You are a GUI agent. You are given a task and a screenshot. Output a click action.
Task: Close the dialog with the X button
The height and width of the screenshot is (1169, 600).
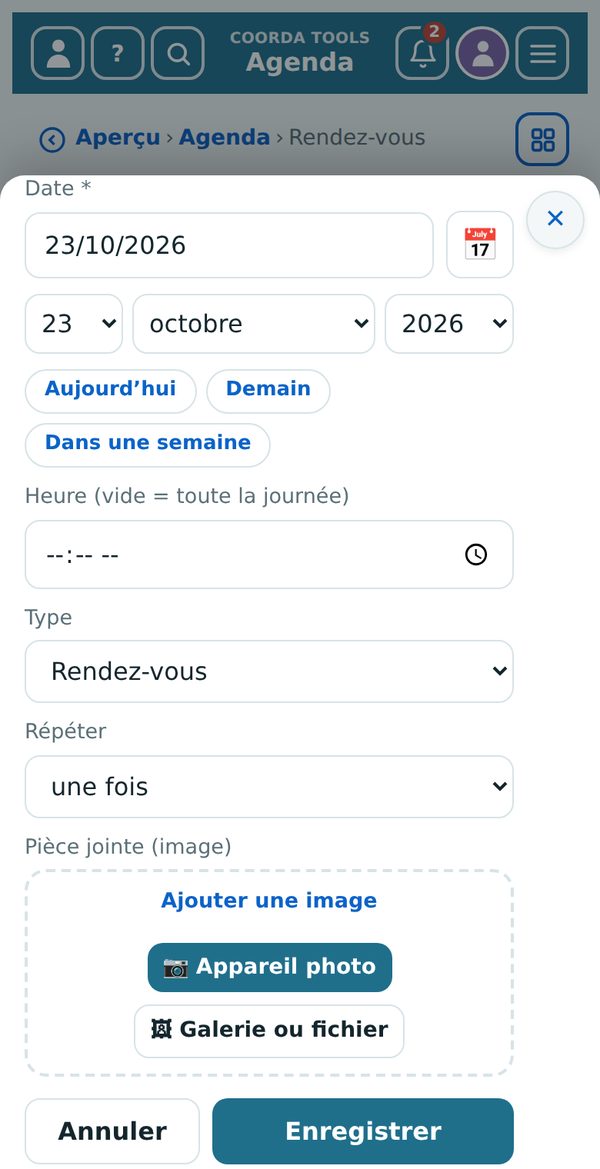pos(555,219)
